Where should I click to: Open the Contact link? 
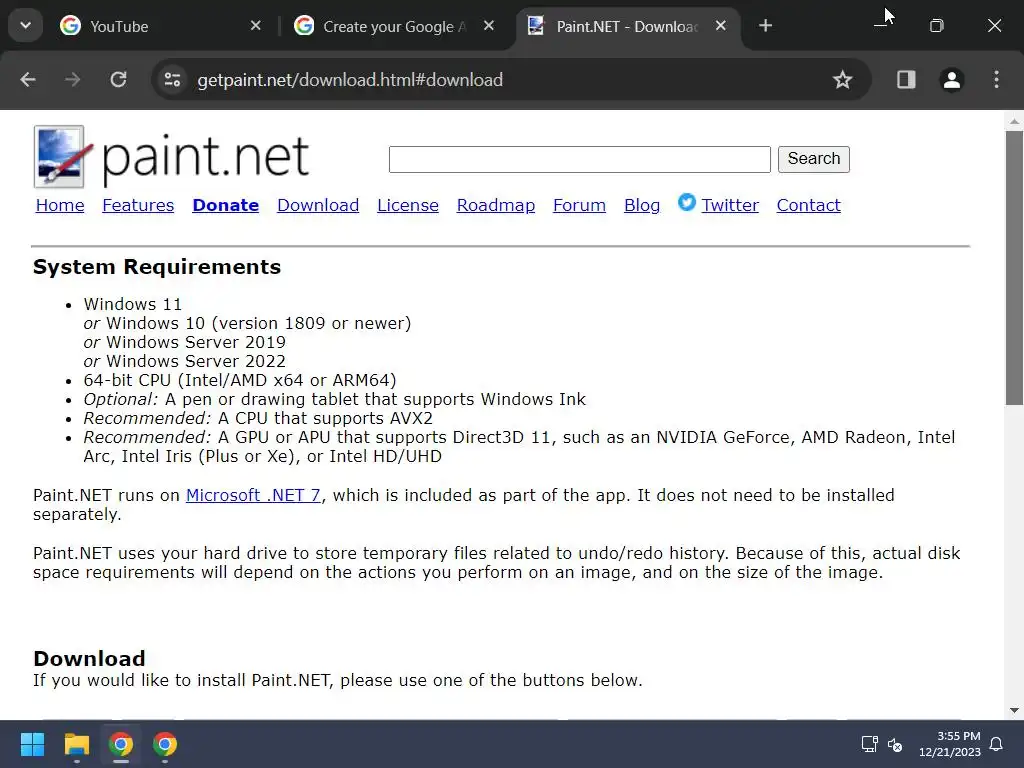808,205
